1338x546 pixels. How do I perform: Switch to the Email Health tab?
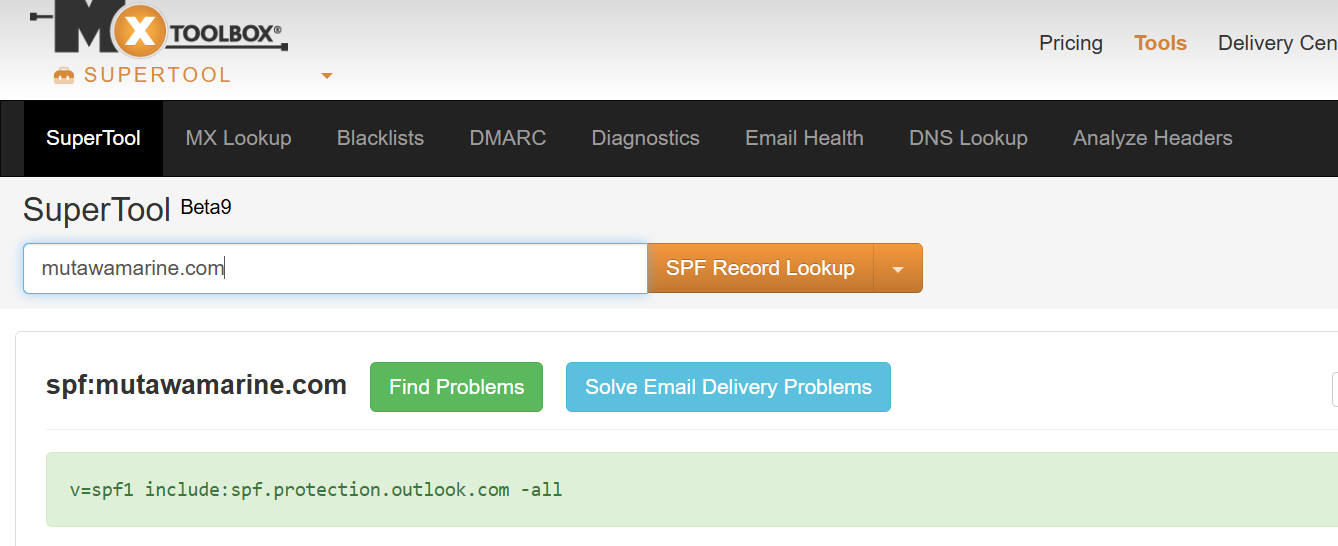coord(804,138)
